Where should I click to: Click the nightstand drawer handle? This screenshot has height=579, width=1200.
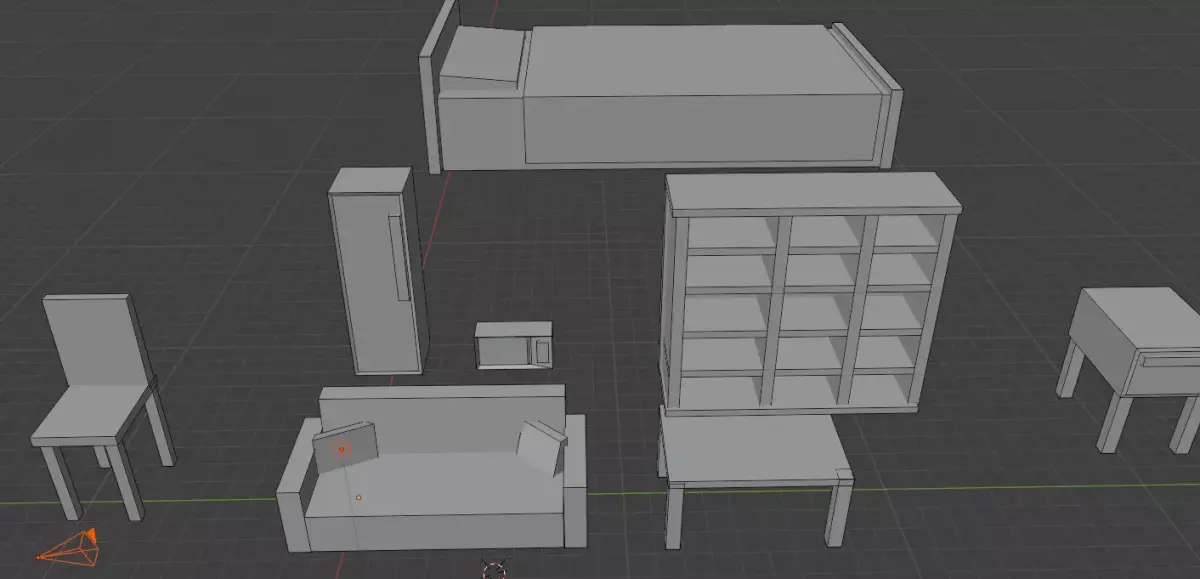tap(1169, 359)
